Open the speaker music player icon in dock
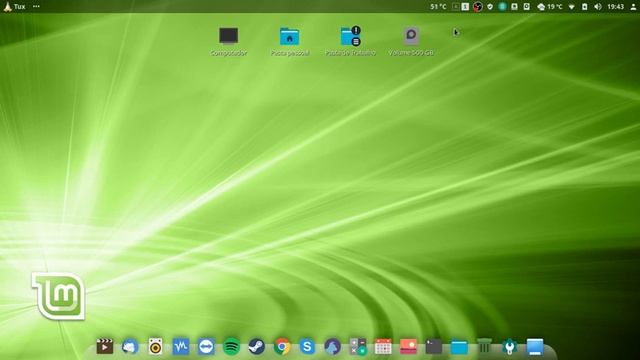The image size is (640, 360). tap(155, 347)
